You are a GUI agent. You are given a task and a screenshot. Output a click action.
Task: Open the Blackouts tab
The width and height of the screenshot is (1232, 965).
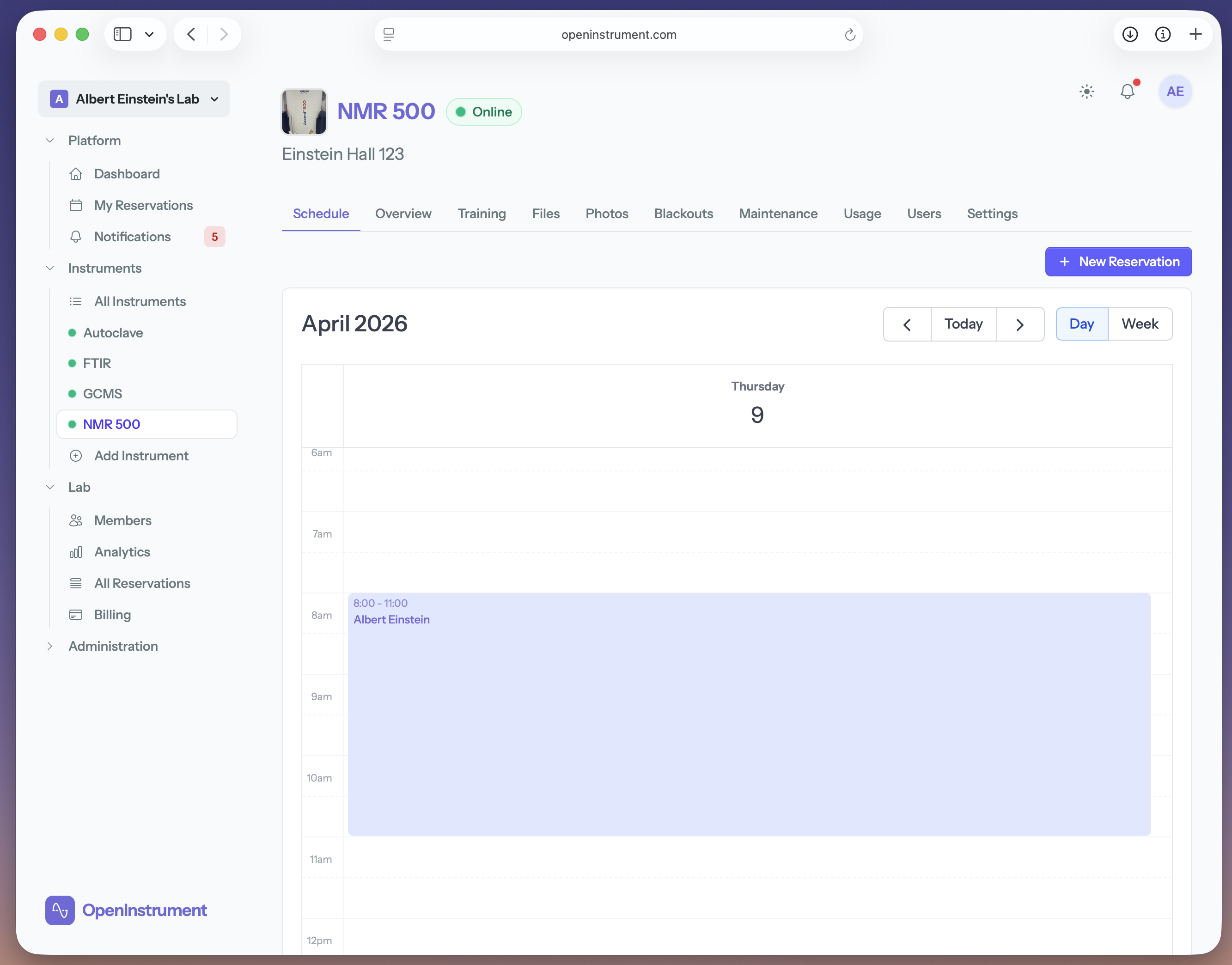click(x=683, y=214)
